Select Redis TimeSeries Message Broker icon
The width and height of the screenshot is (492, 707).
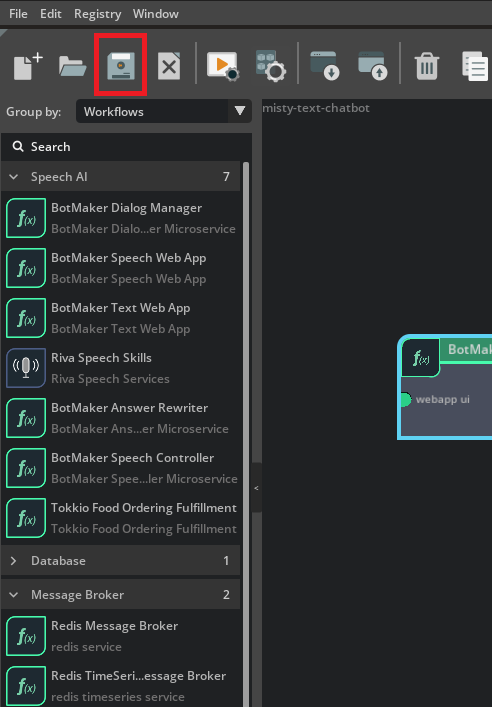(x=26, y=686)
